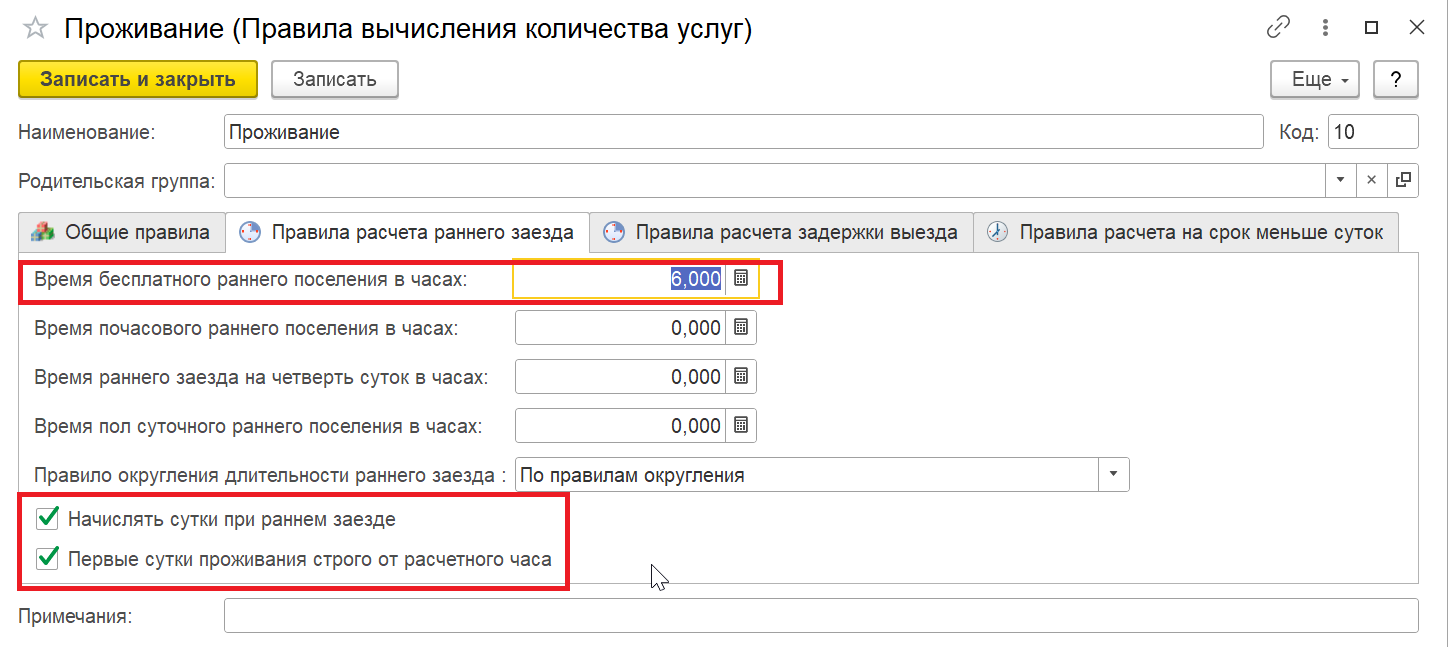Click the clock icon on short-stay rules tab

pos(997,233)
